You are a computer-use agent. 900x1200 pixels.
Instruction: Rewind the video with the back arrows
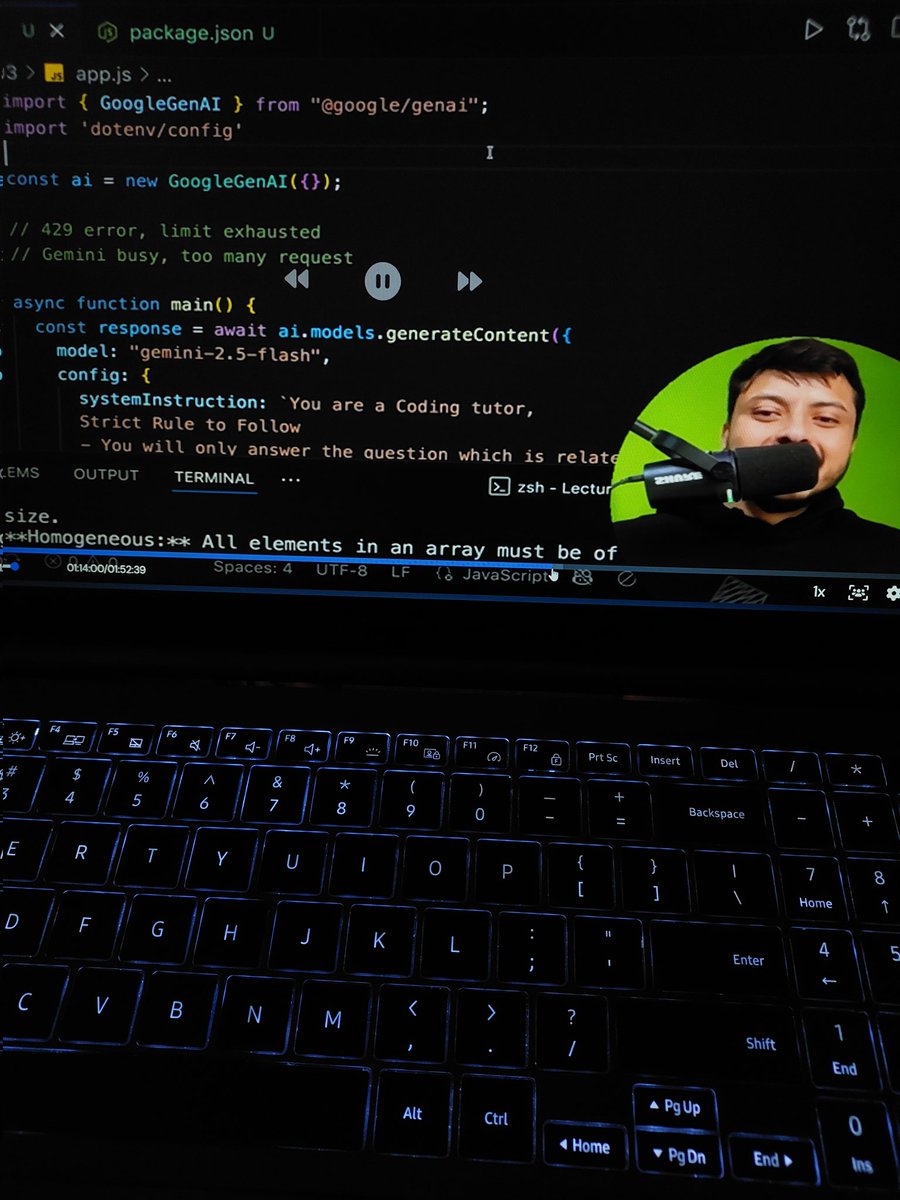click(x=296, y=280)
